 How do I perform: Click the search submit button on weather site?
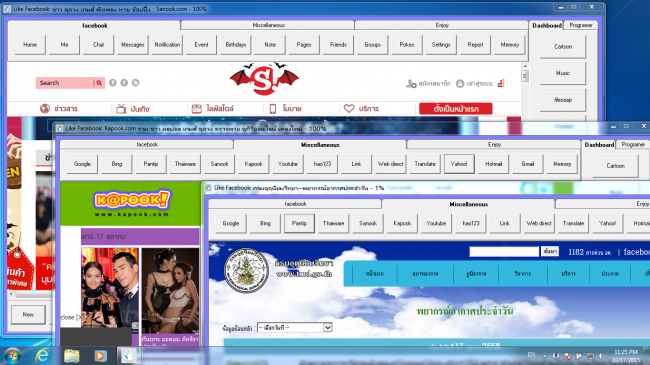tap(550, 251)
